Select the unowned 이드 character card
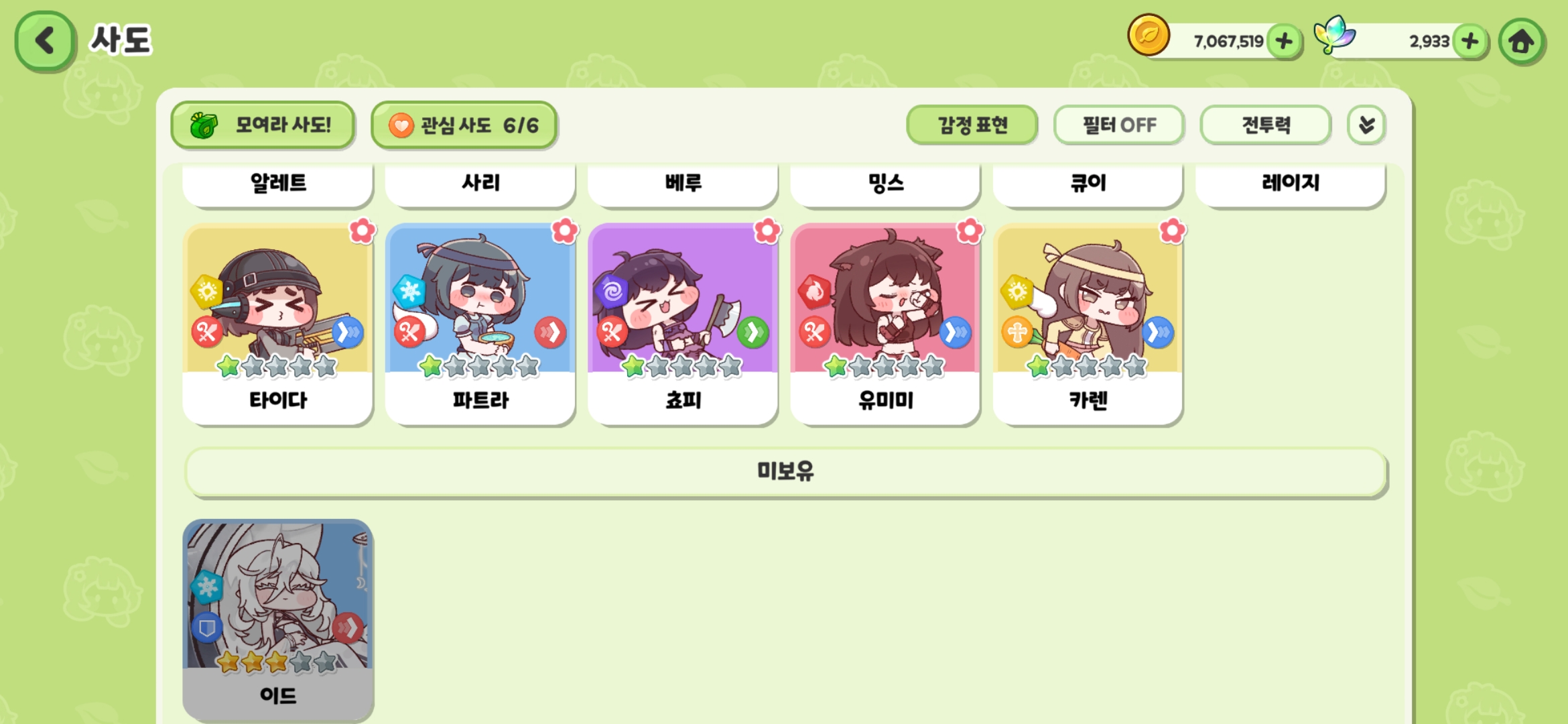This screenshot has height=724, width=1568. [x=278, y=619]
